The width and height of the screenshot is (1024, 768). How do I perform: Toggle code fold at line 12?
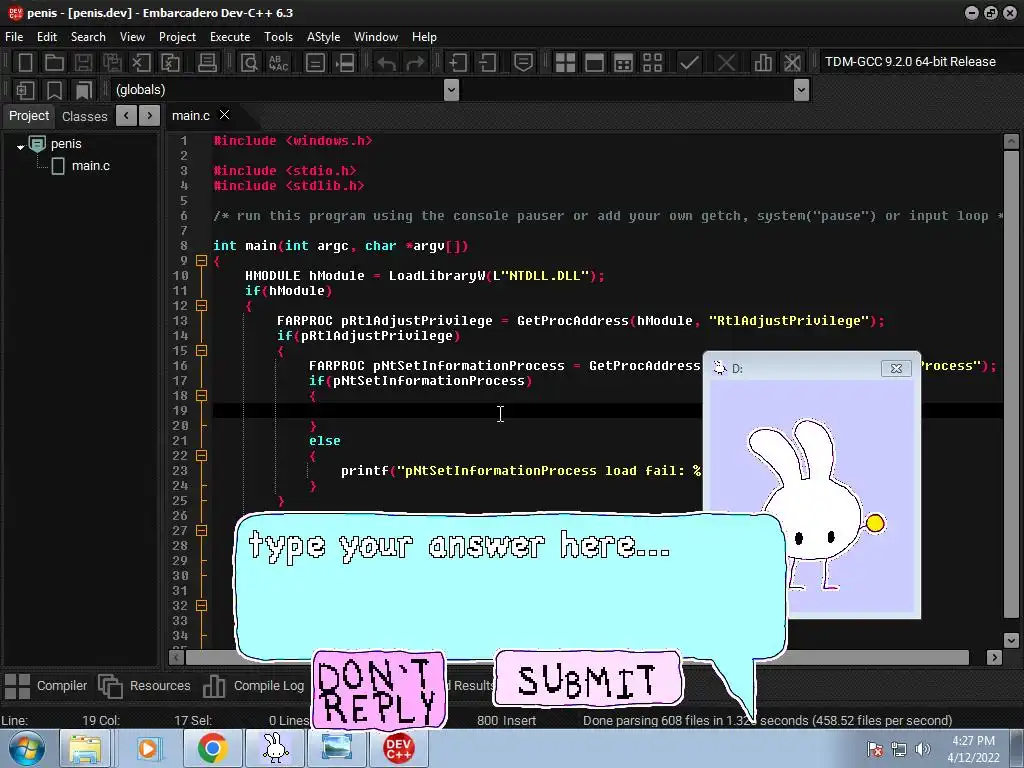201,306
